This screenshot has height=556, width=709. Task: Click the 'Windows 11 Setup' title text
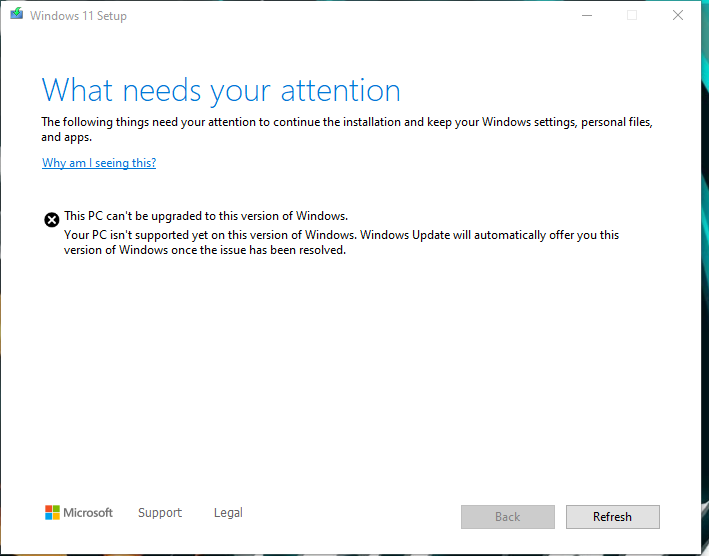[x=78, y=16]
